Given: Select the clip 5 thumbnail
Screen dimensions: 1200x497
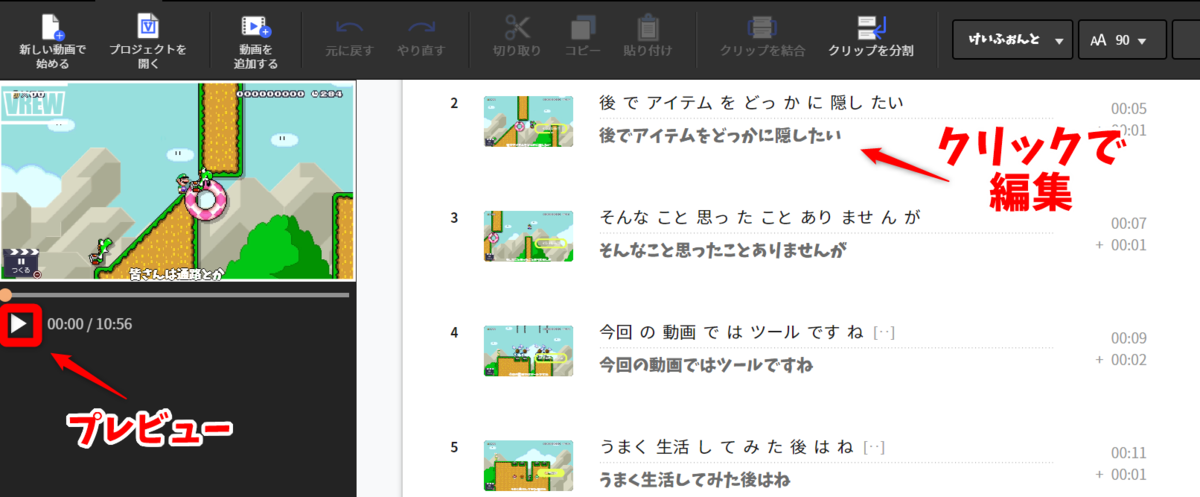Looking at the screenshot, I should 528,464.
